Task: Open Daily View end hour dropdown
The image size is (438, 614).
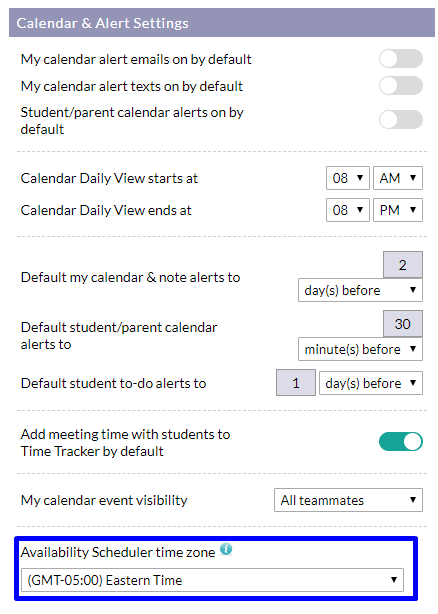Action: tap(348, 210)
